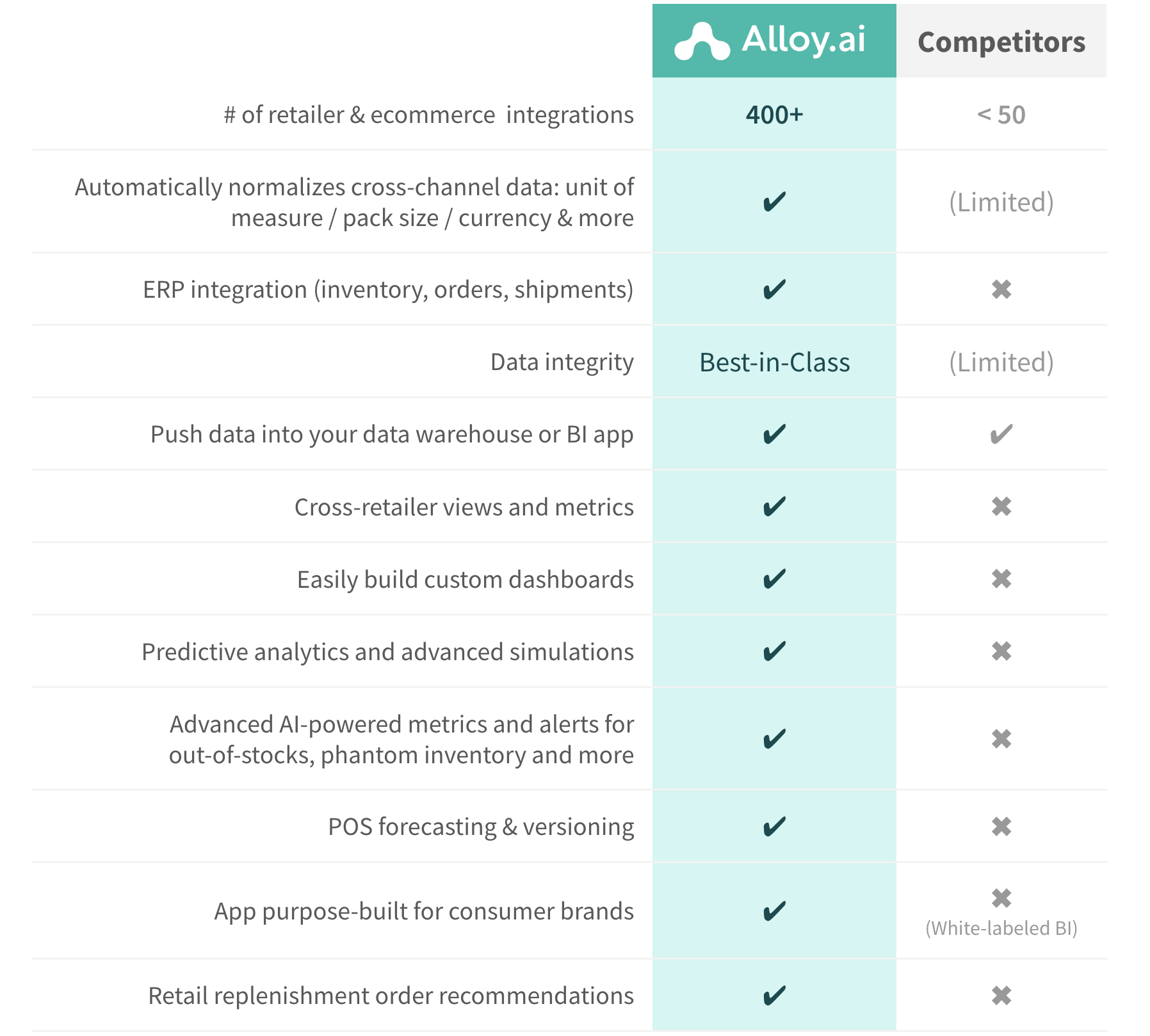The width and height of the screenshot is (1150, 1036).
Task: Click the Alloy checkmark for cross-retailer views
Action: pyautogui.click(x=774, y=506)
